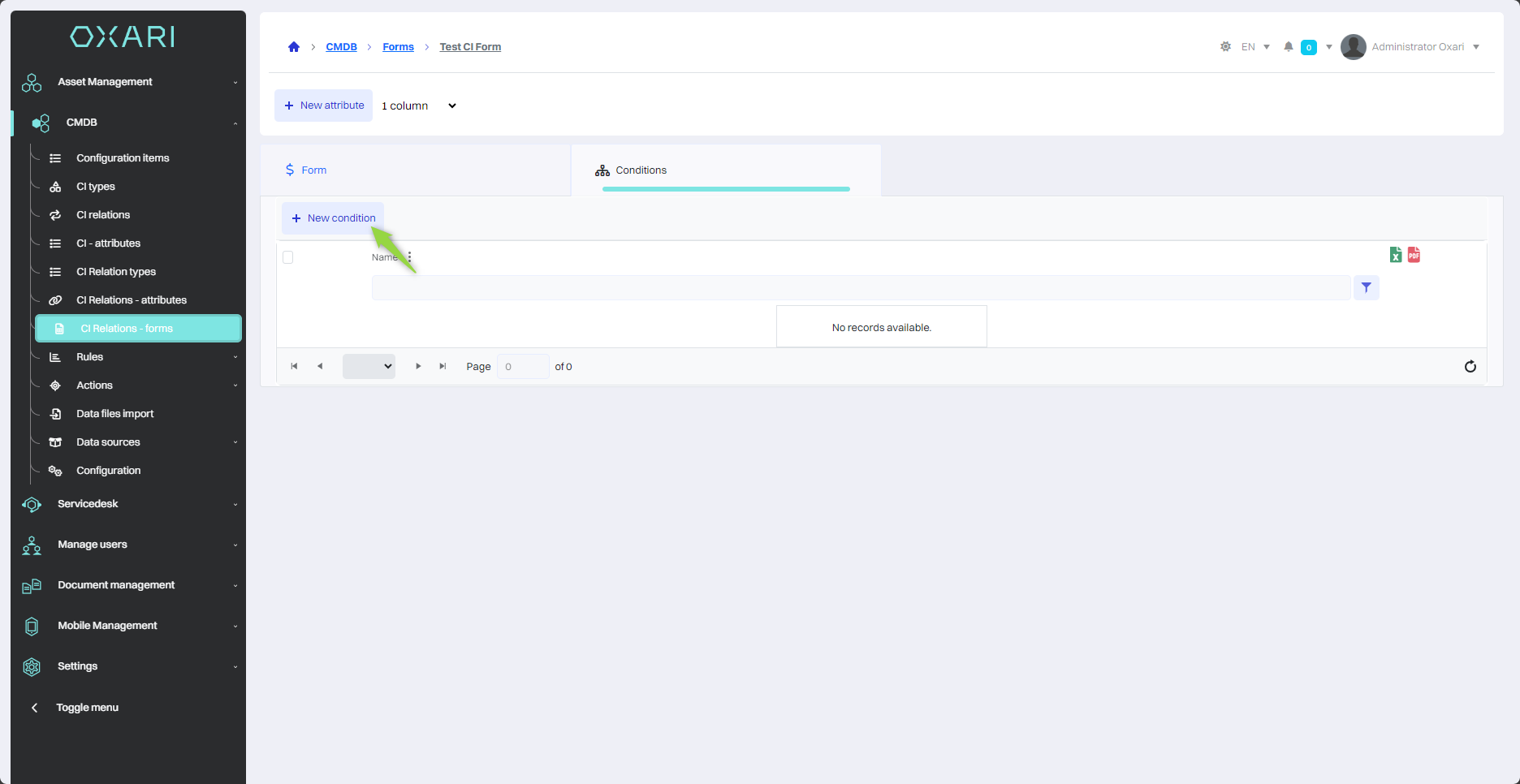Viewport: 1520px width, 784px height.
Task: Click the Name filter input field
Action: (861, 287)
